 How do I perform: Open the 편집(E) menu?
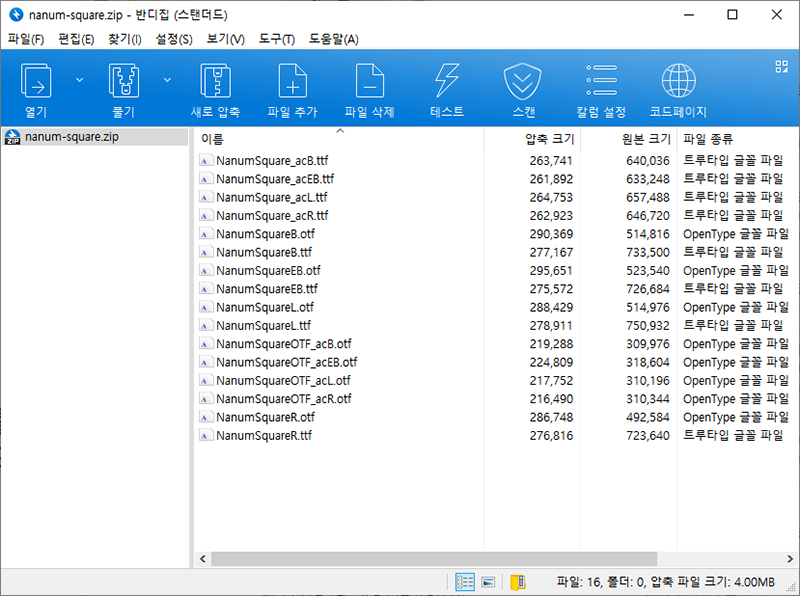(76, 39)
